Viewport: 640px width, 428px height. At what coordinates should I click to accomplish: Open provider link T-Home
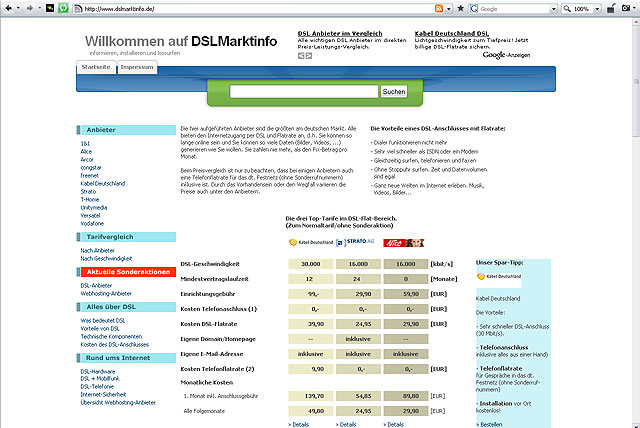click(90, 200)
